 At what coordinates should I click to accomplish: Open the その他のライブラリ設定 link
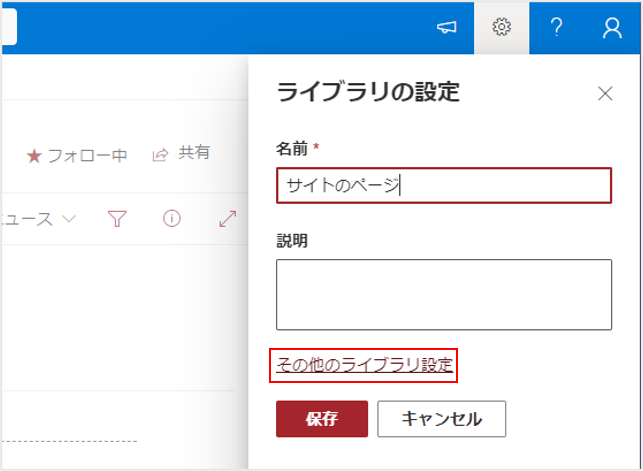tap(363, 366)
